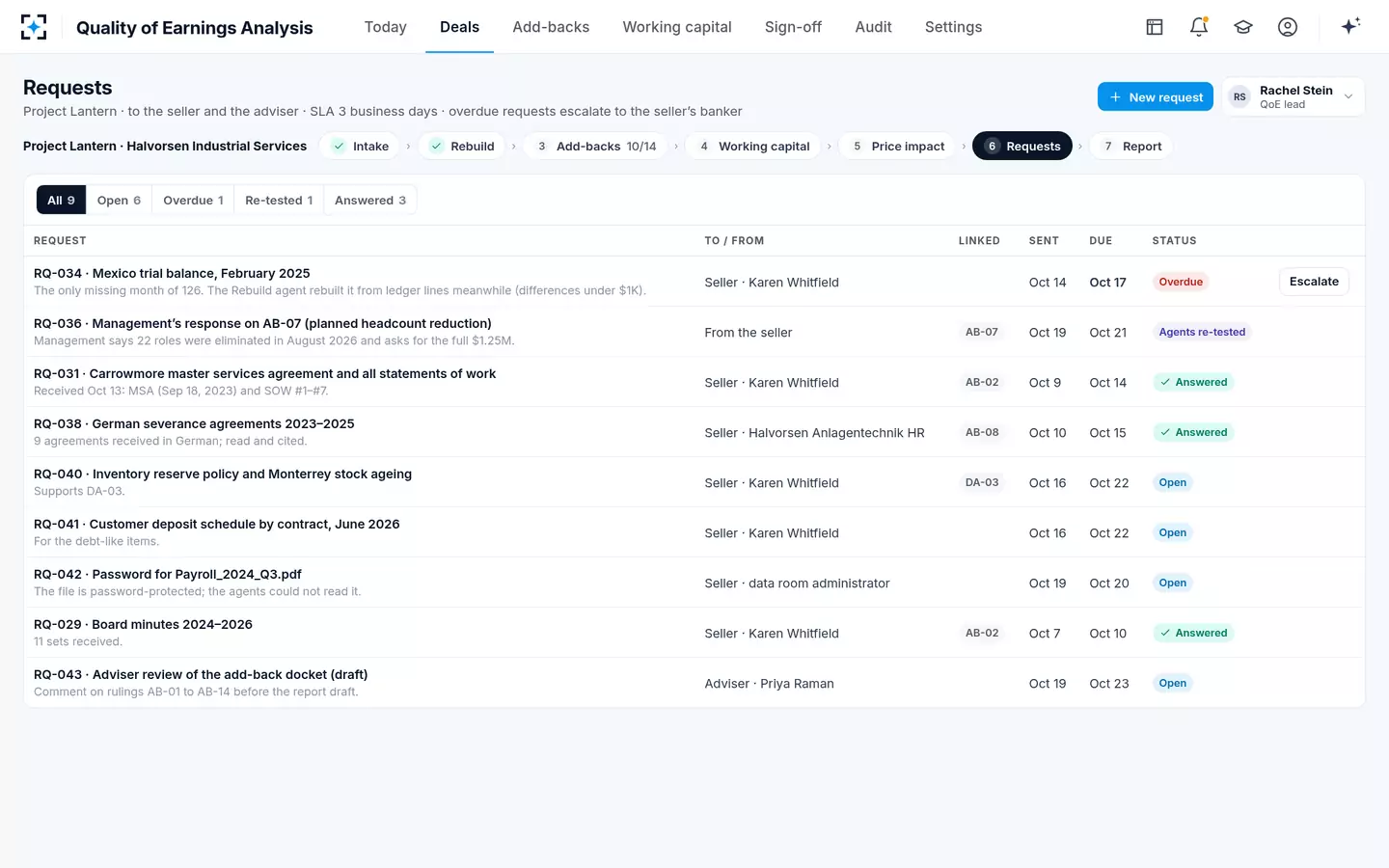1389x868 pixels.
Task: Click the Overdue status badge
Action: (x=1181, y=282)
